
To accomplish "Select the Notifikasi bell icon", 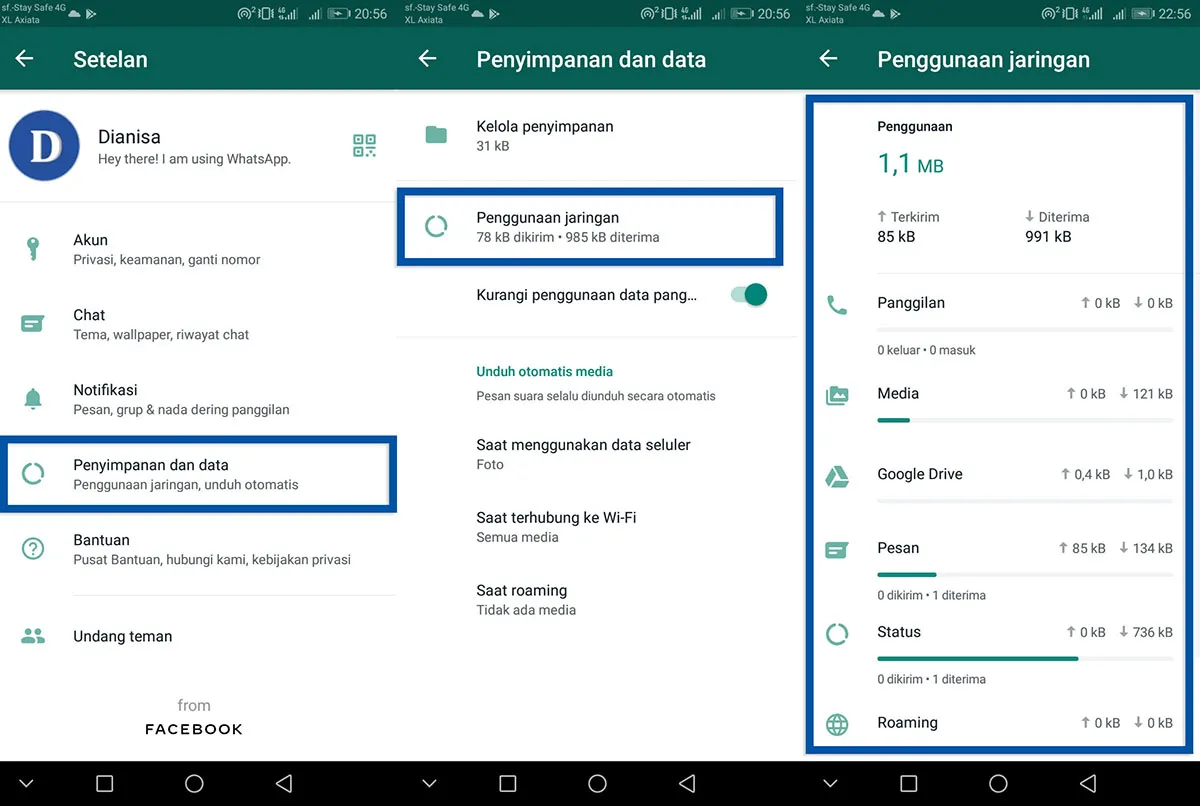I will [x=33, y=398].
